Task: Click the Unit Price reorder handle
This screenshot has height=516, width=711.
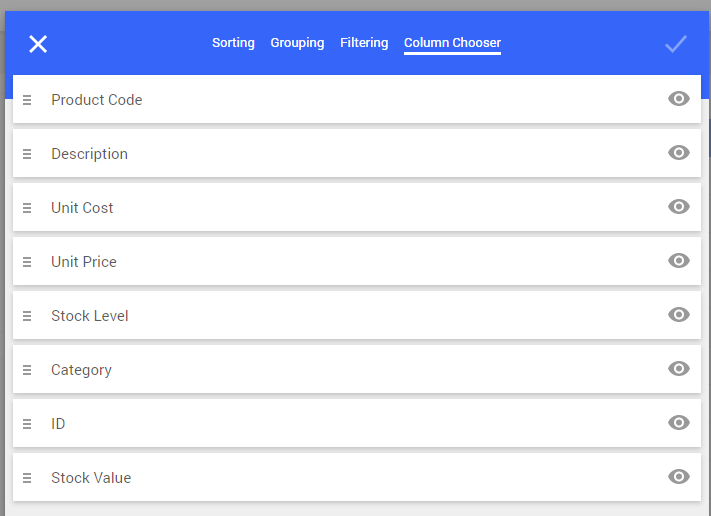Action: [x=27, y=262]
